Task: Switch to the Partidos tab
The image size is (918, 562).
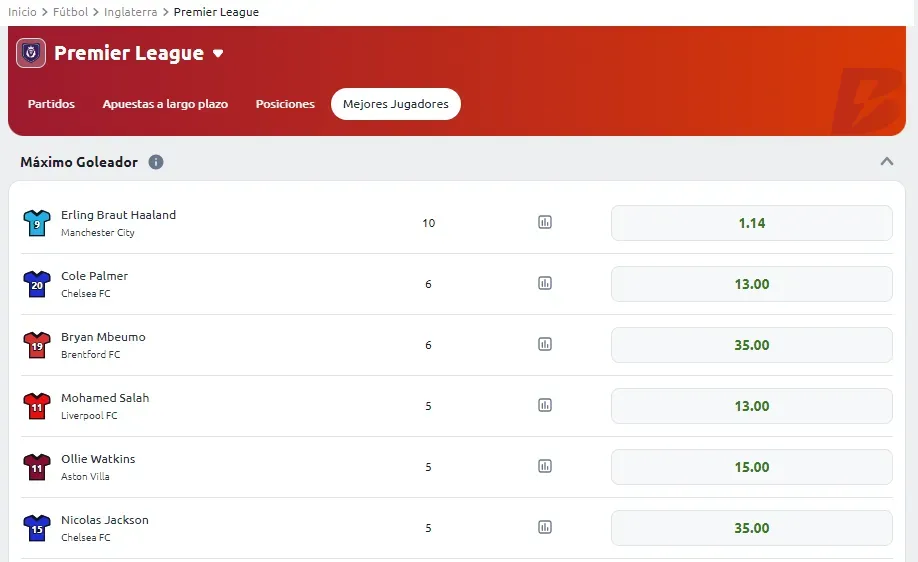Action: [52, 104]
